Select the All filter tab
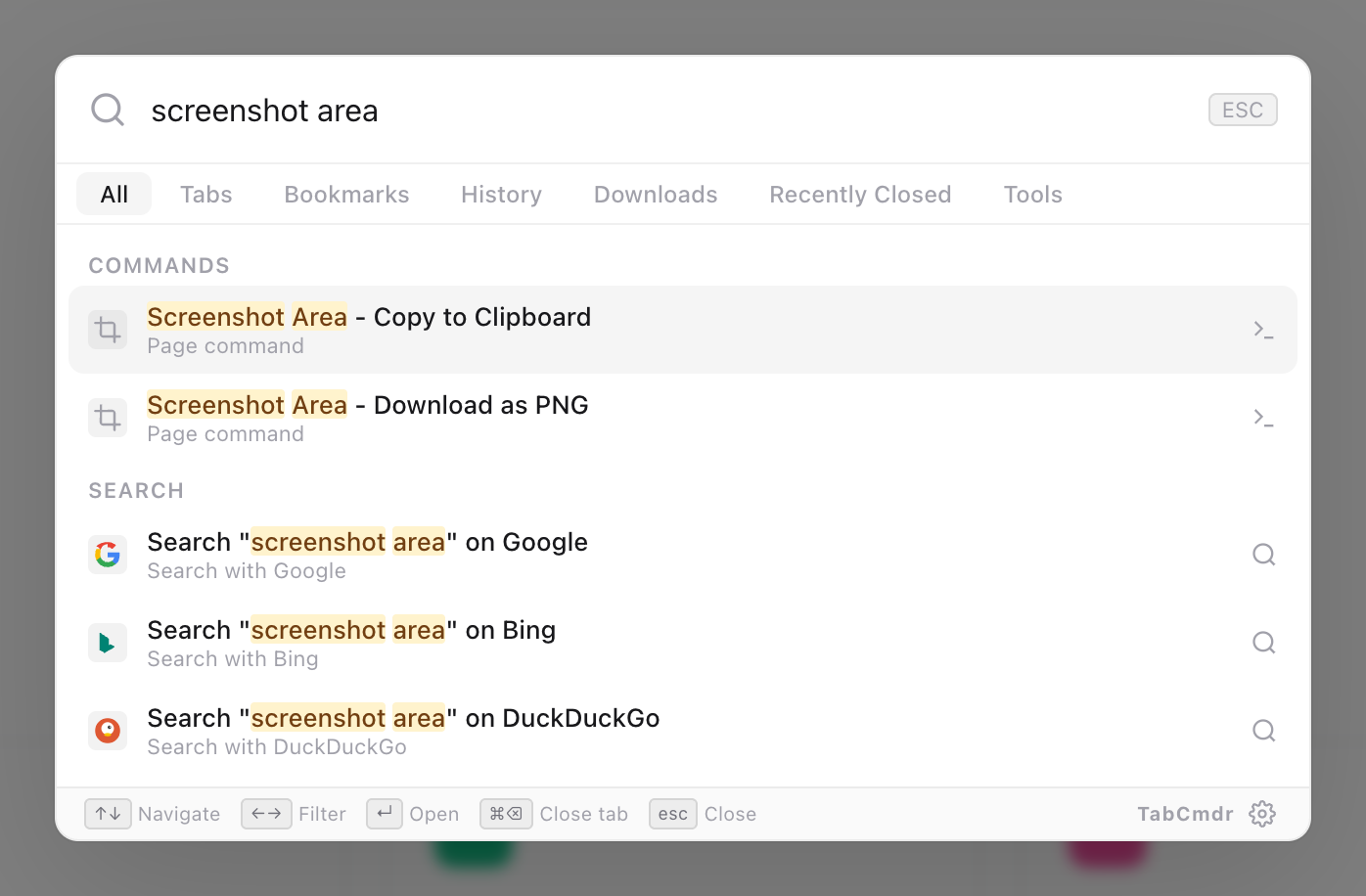 tap(114, 194)
